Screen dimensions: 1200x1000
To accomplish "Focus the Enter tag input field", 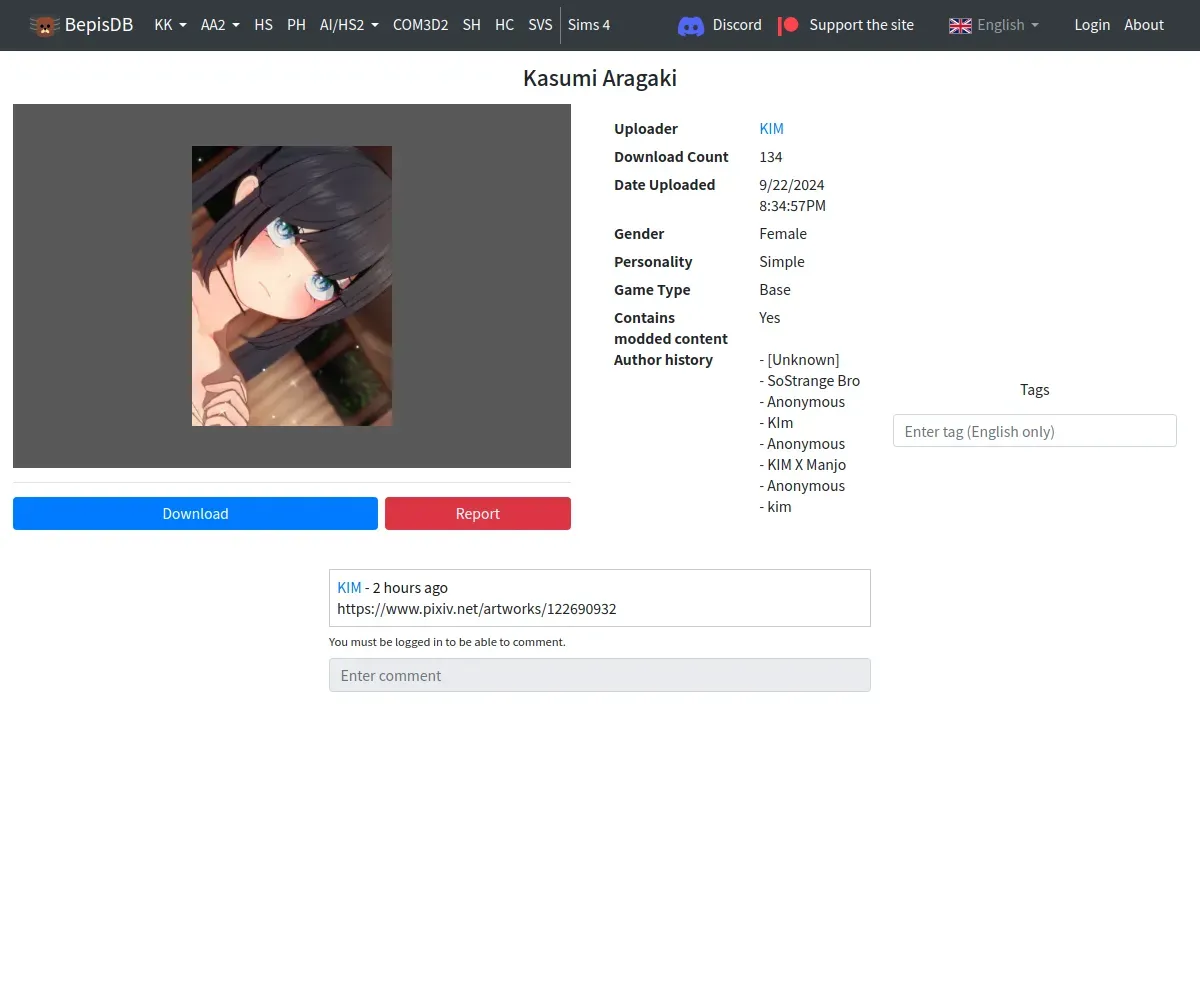I will tap(1034, 431).
